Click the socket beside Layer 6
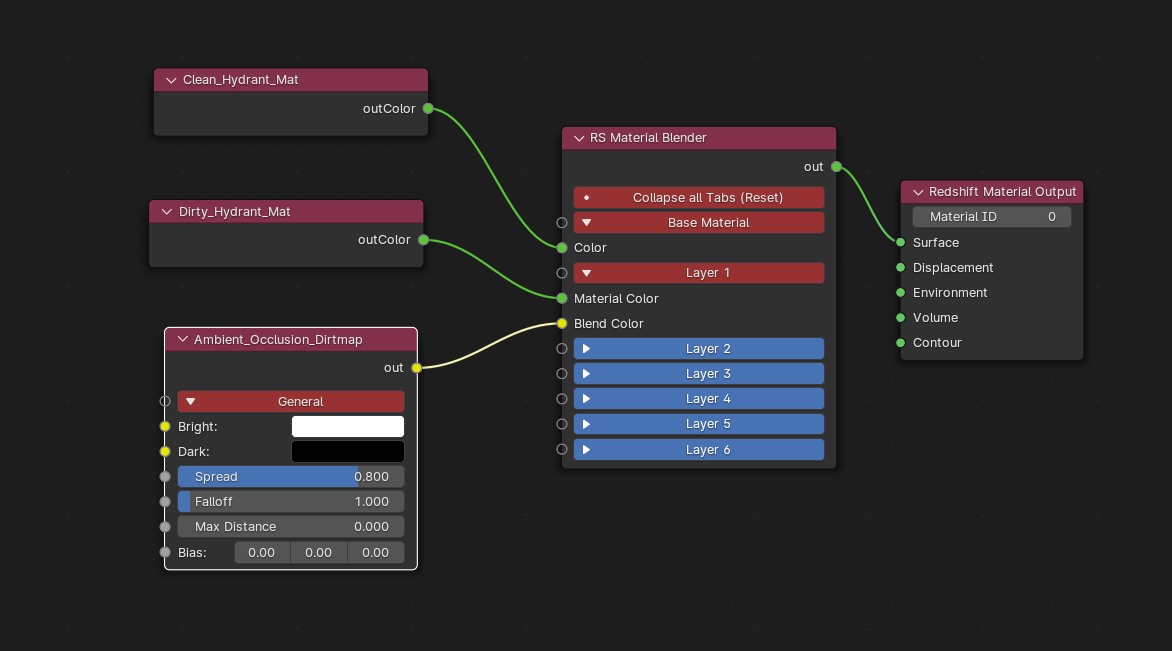This screenshot has width=1172, height=651. pyautogui.click(x=562, y=450)
